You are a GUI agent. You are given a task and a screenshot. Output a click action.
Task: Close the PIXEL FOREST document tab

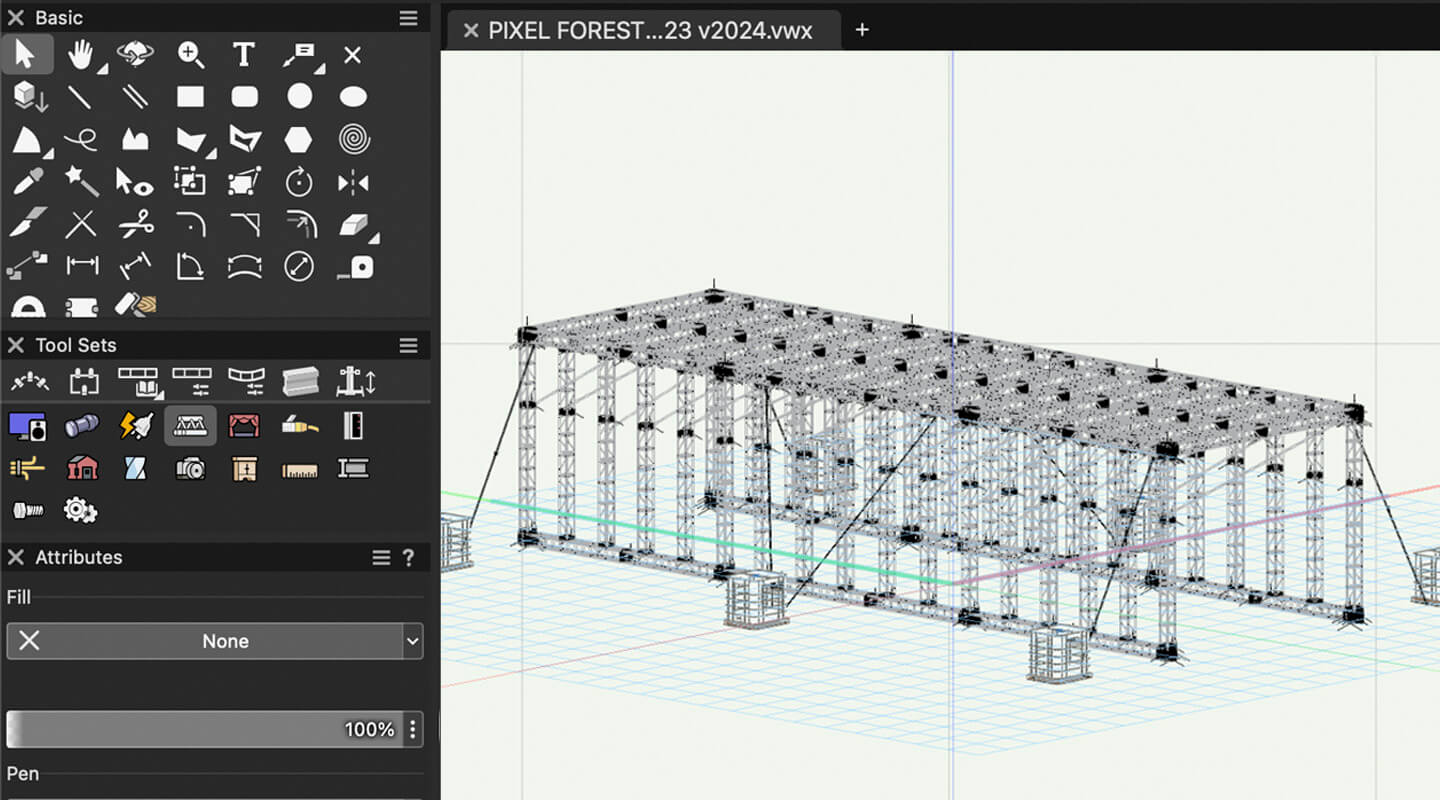tap(469, 31)
